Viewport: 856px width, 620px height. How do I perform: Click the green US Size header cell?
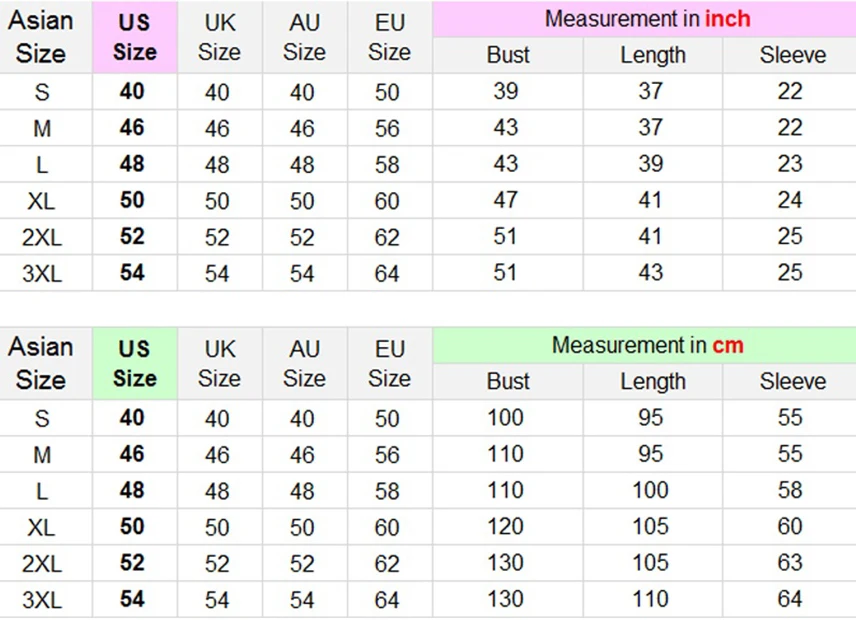(135, 363)
